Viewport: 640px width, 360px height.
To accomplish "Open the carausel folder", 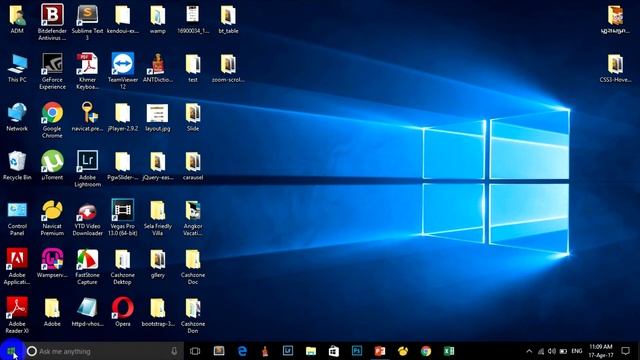I will pyautogui.click(x=193, y=166).
